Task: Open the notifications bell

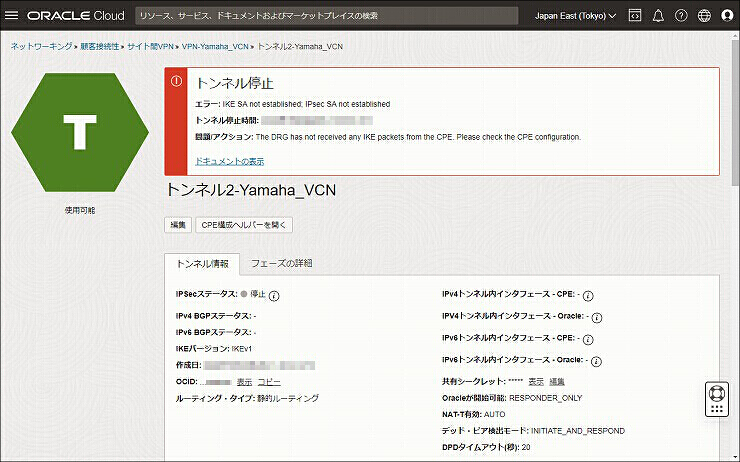Action: 658,16
